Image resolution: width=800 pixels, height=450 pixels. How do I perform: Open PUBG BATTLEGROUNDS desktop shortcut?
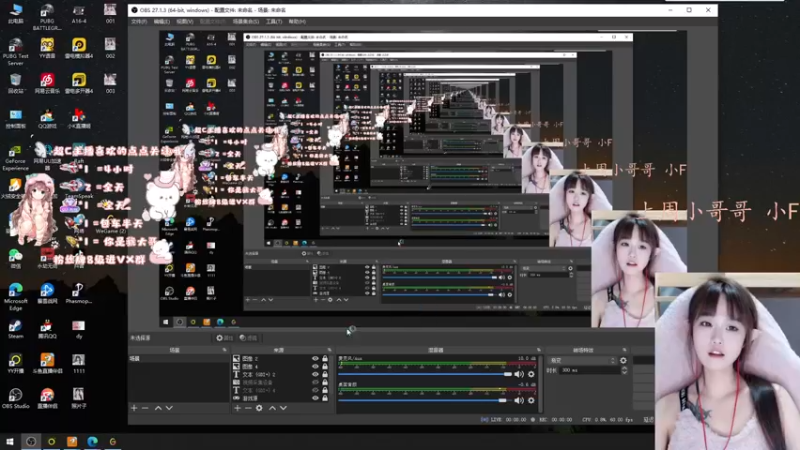point(47,17)
